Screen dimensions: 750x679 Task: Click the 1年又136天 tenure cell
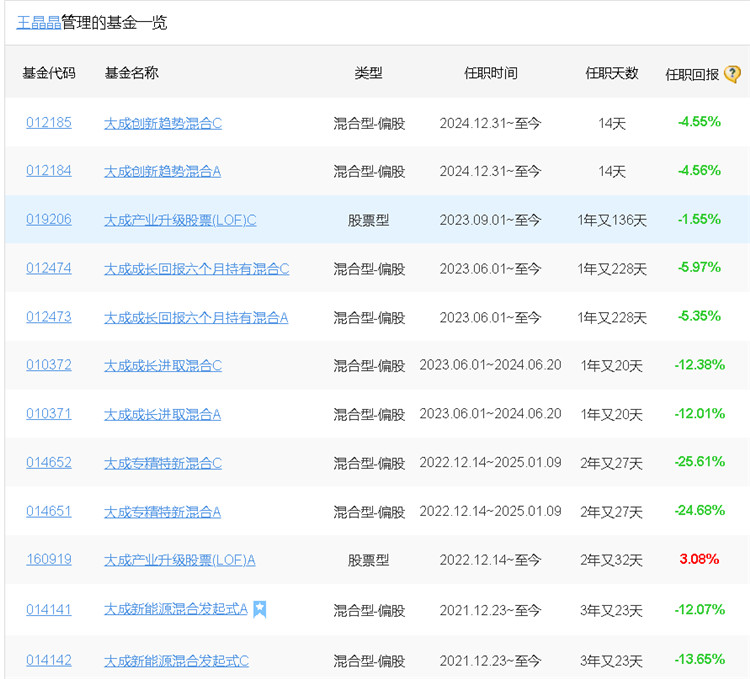(612, 220)
